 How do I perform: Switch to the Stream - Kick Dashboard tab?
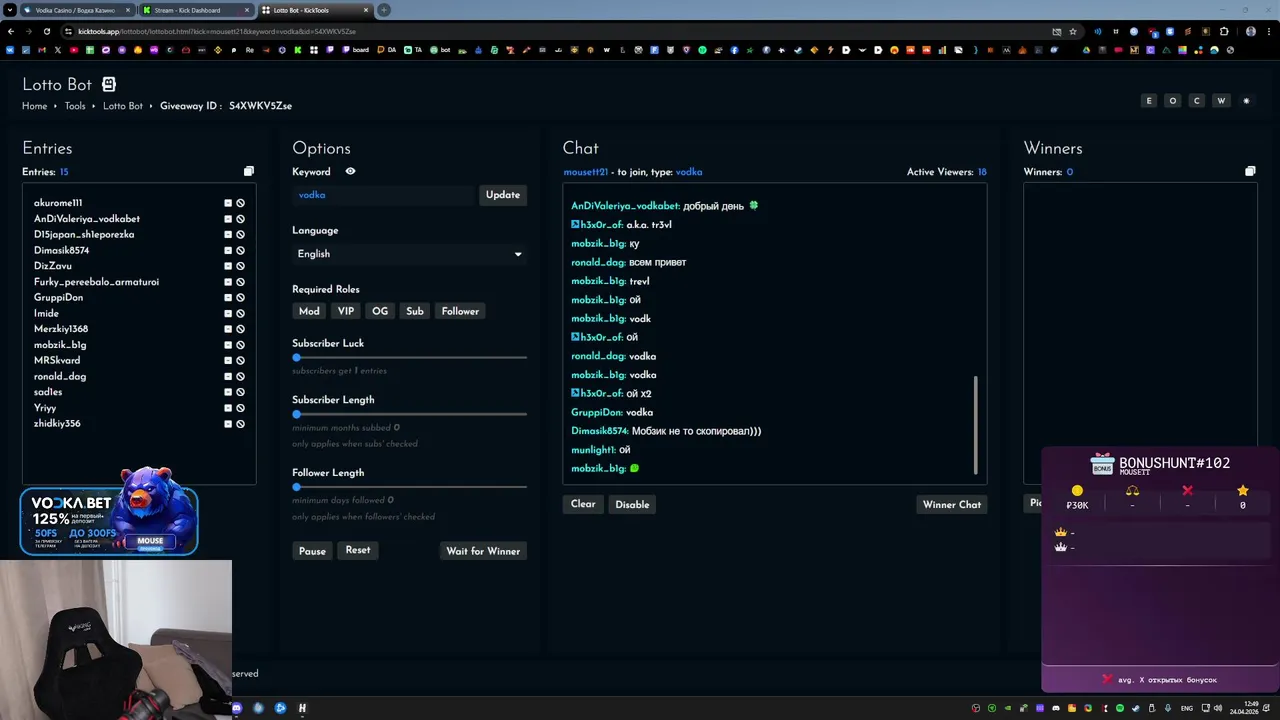tap(195, 10)
